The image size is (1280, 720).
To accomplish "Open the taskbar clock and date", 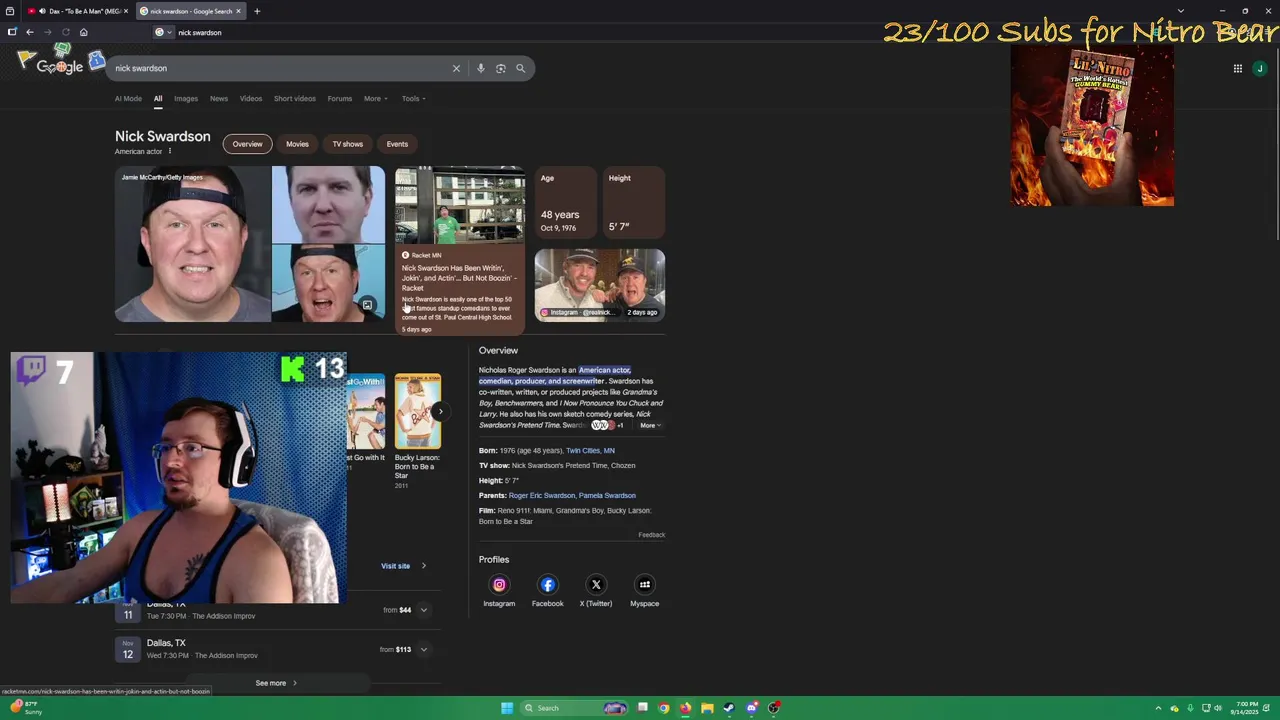I will click(1246, 708).
